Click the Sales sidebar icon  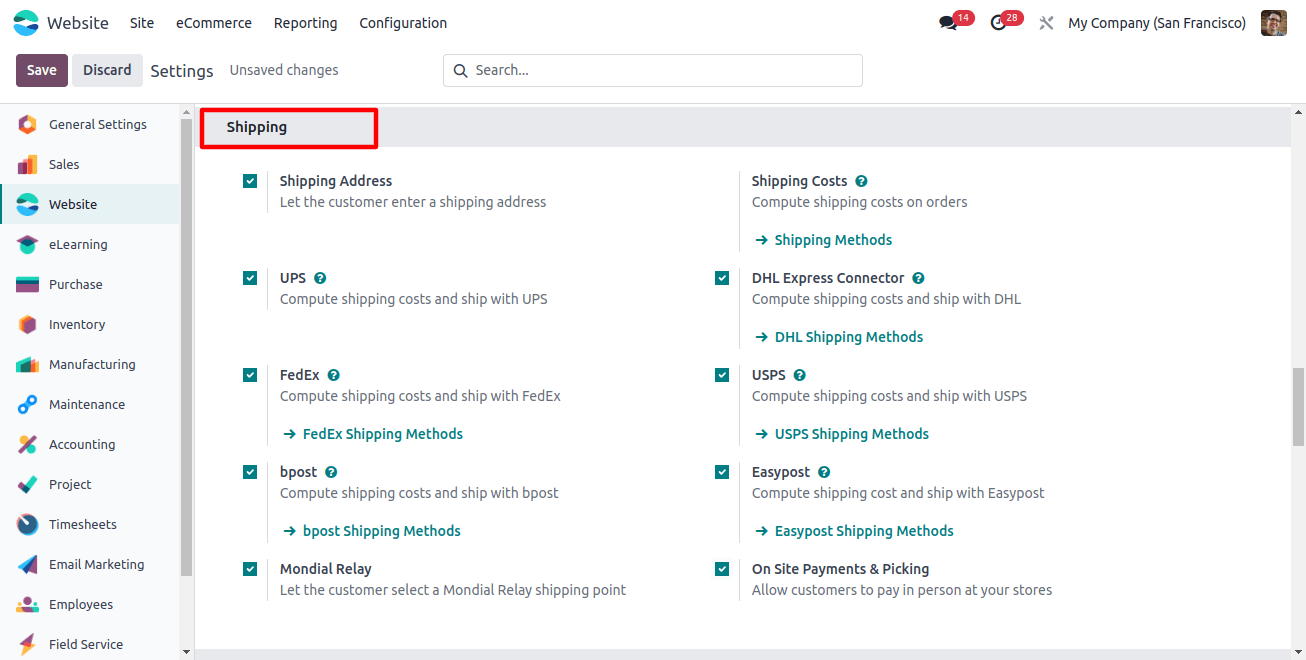pyautogui.click(x=27, y=165)
